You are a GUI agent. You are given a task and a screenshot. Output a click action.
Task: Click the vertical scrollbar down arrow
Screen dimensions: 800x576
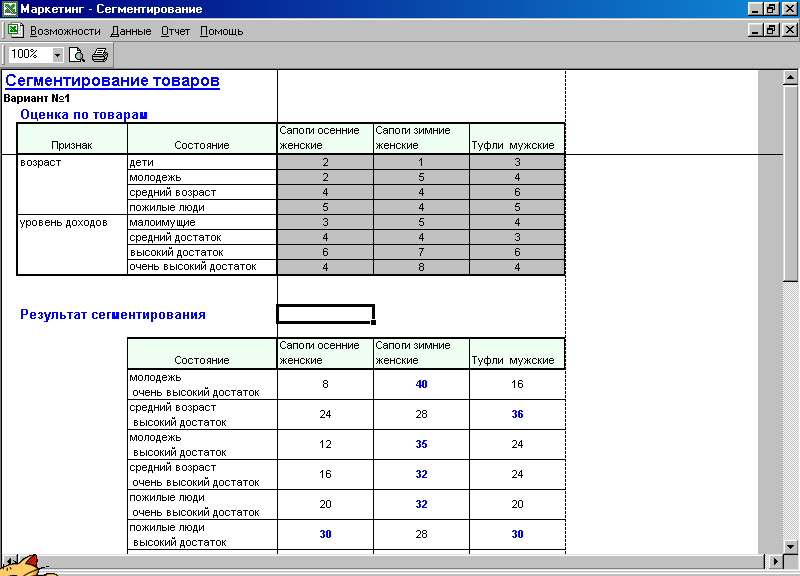point(790,546)
